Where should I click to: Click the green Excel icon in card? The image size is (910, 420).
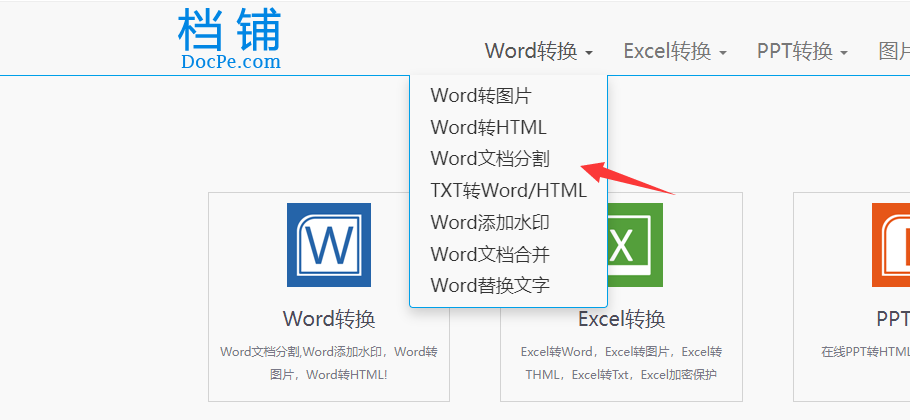[635, 245]
